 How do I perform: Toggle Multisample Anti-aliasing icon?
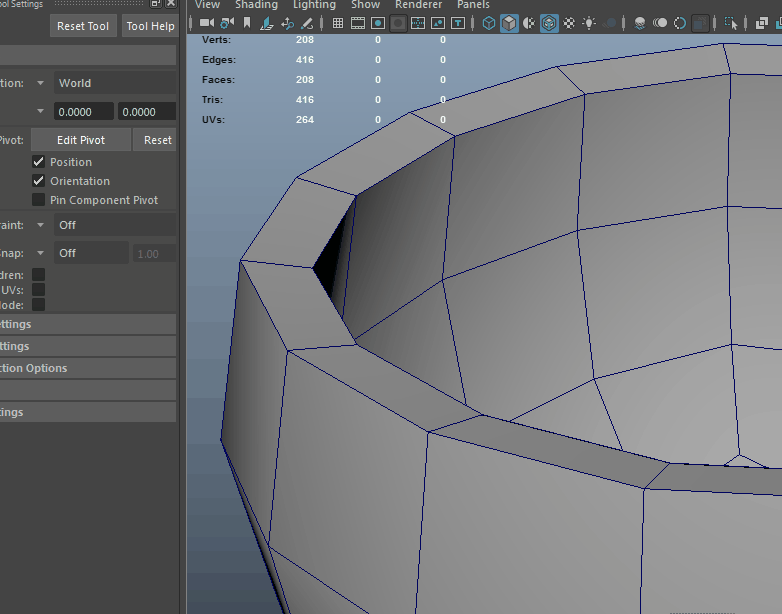click(x=680, y=23)
